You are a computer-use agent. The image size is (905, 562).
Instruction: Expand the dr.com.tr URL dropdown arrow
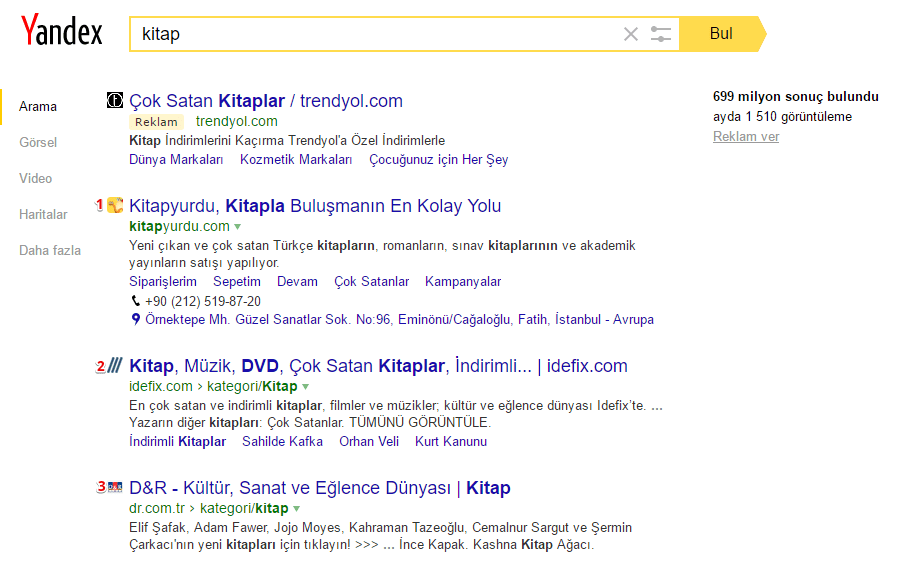[x=297, y=509]
